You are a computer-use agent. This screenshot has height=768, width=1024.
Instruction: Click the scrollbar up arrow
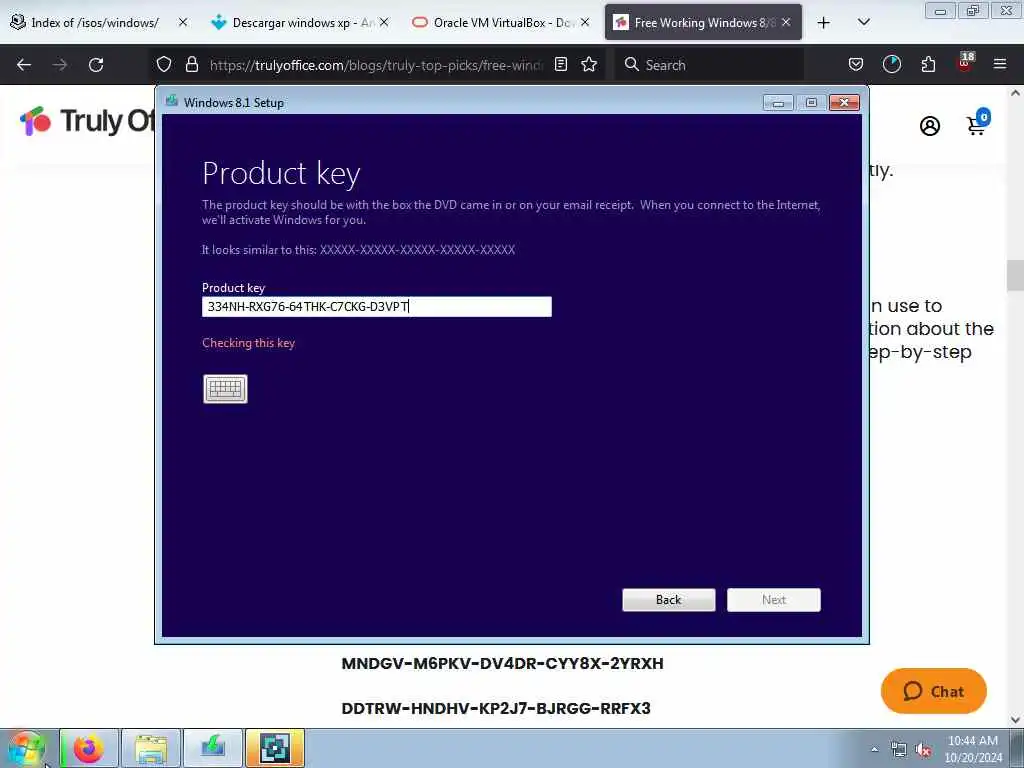point(1015,93)
